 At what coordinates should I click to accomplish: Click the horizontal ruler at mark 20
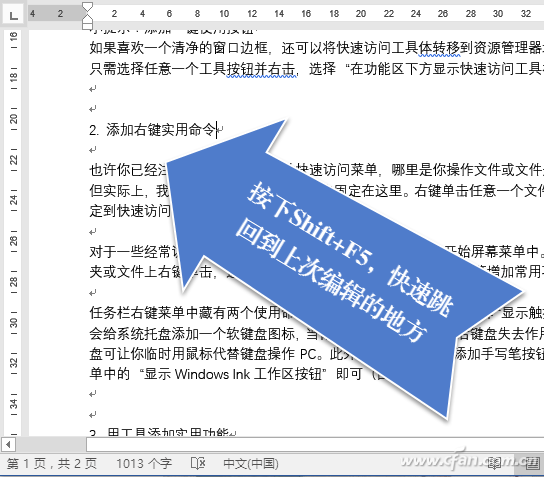click(361, 14)
